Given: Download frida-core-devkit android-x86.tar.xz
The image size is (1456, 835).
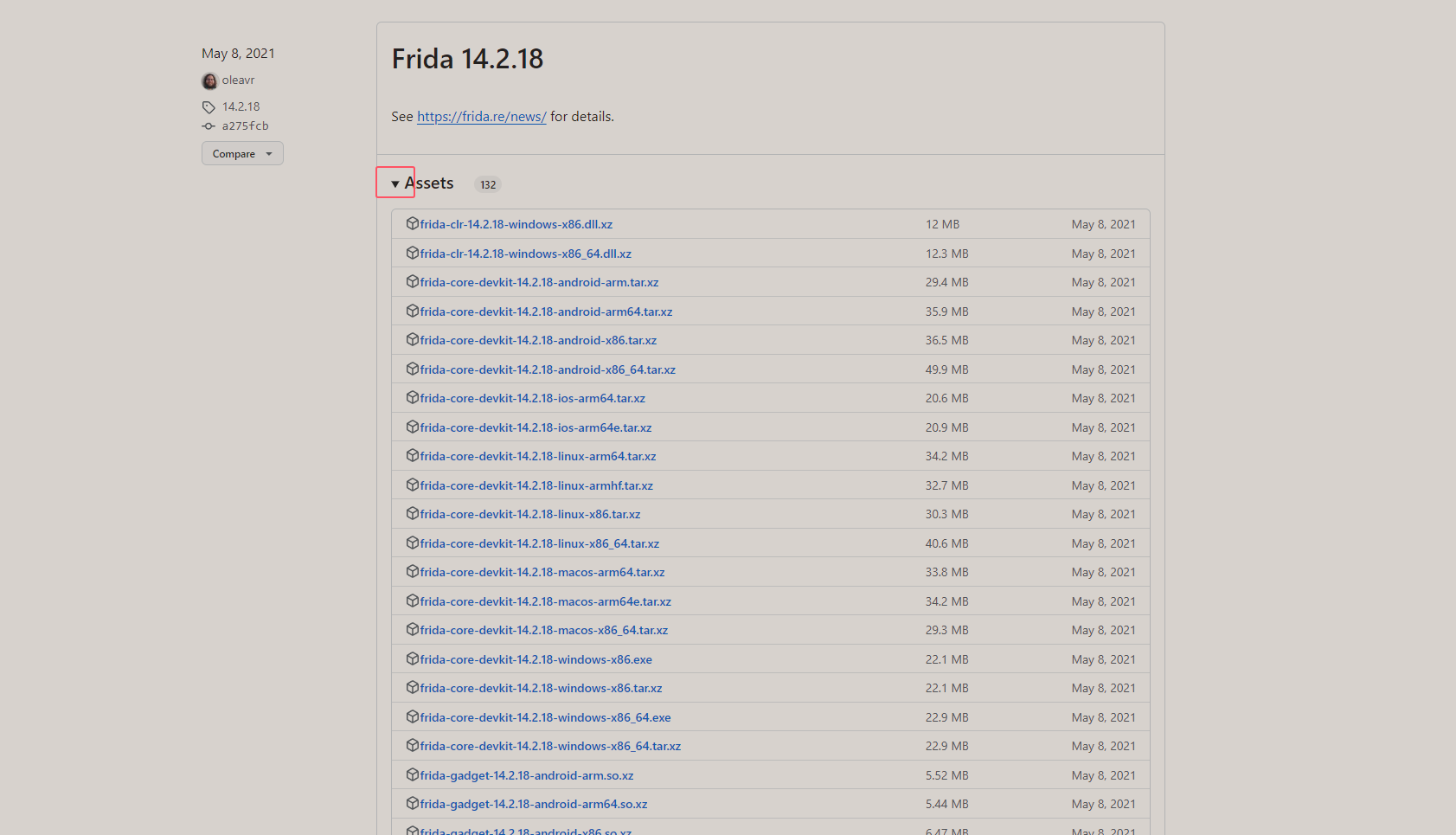Looking at the screenshot, I should coord(538,340).
